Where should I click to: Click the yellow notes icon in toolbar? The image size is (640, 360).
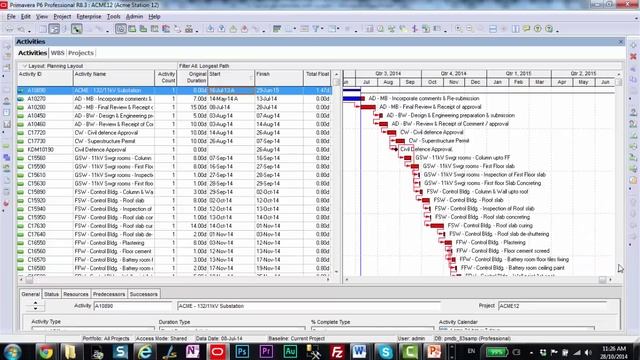click(x=527, y=29)
